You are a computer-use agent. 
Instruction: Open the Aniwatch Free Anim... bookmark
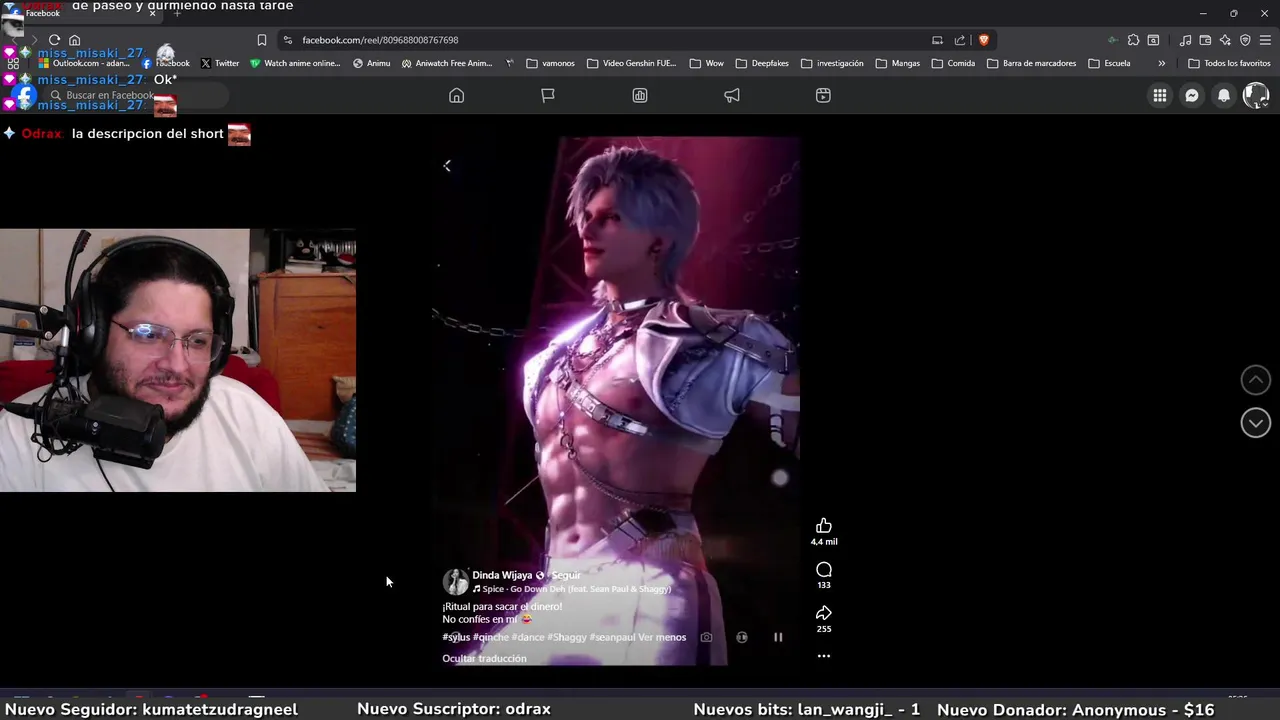[x=447, y=63]
